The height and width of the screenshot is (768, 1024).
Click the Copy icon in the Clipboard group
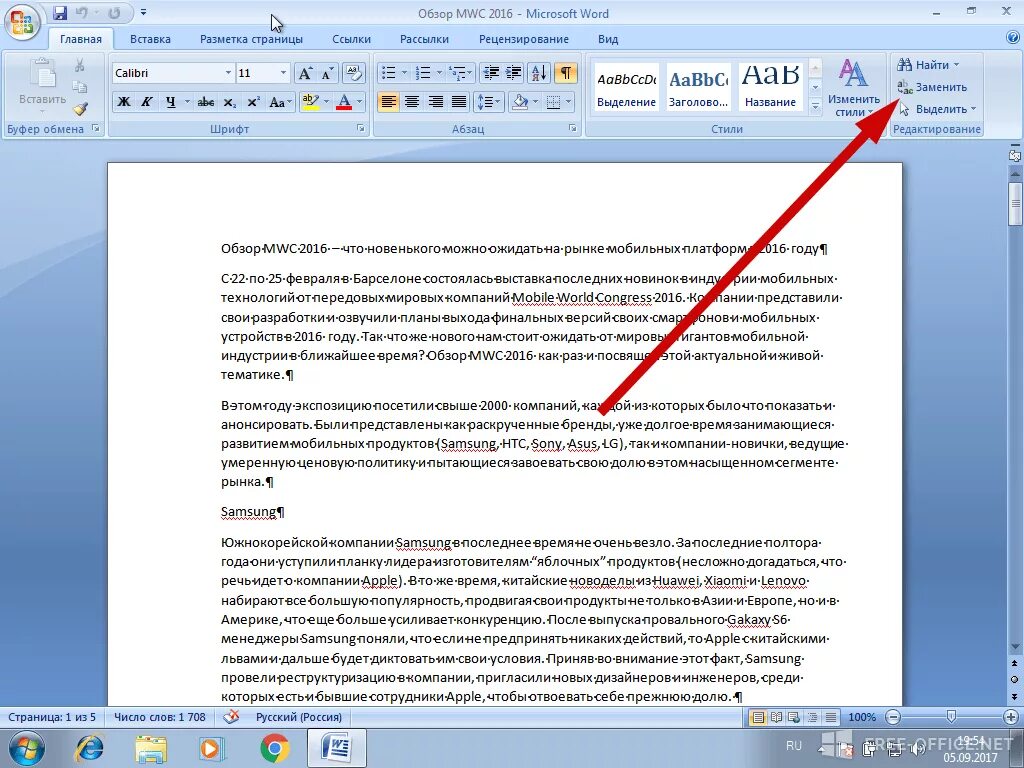(80, 87)
